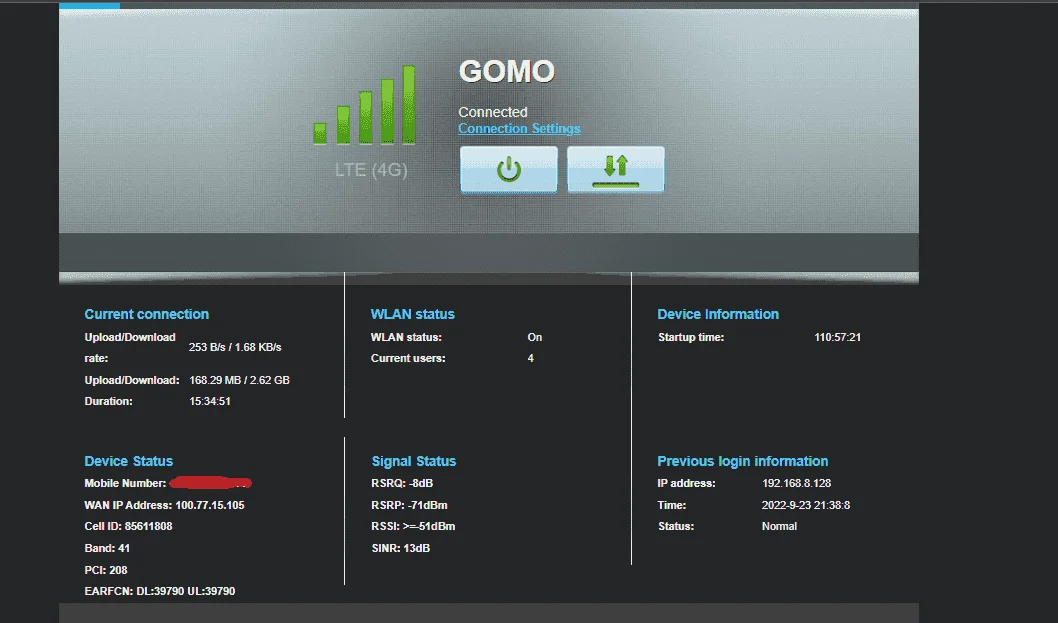
Task: Click the Cell ID: 85611808 line
Action: [128, 526]
